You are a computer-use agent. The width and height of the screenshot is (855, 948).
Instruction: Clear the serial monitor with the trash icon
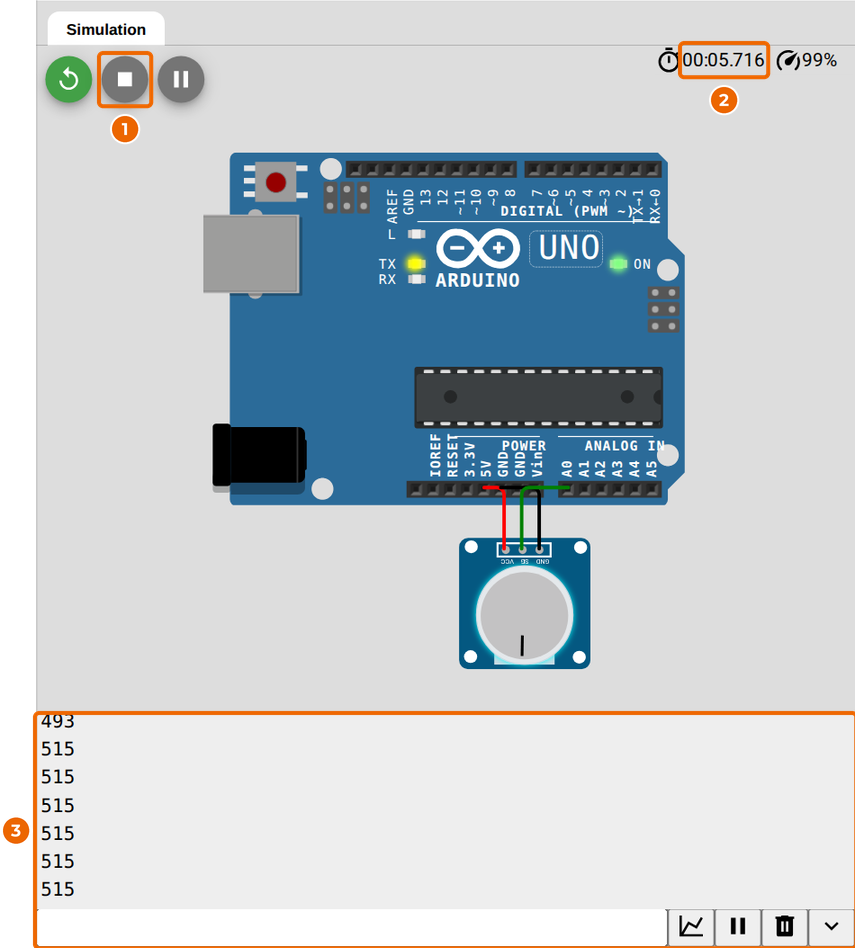(x=785, y=926)
